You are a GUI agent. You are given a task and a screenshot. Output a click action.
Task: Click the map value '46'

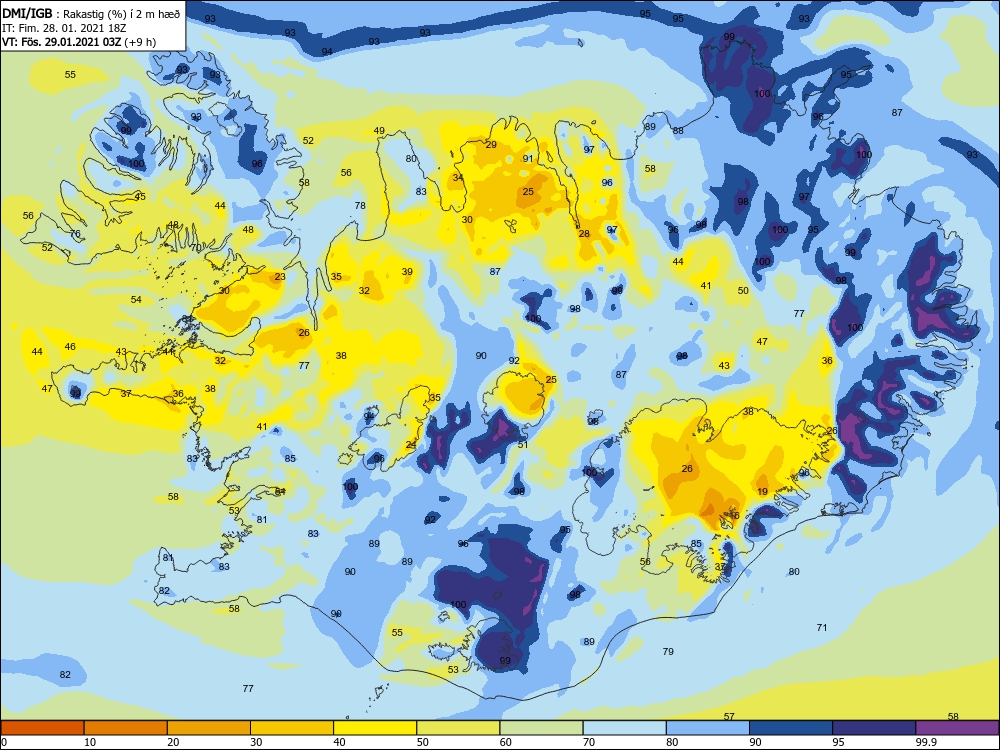[x=70, y=346]
